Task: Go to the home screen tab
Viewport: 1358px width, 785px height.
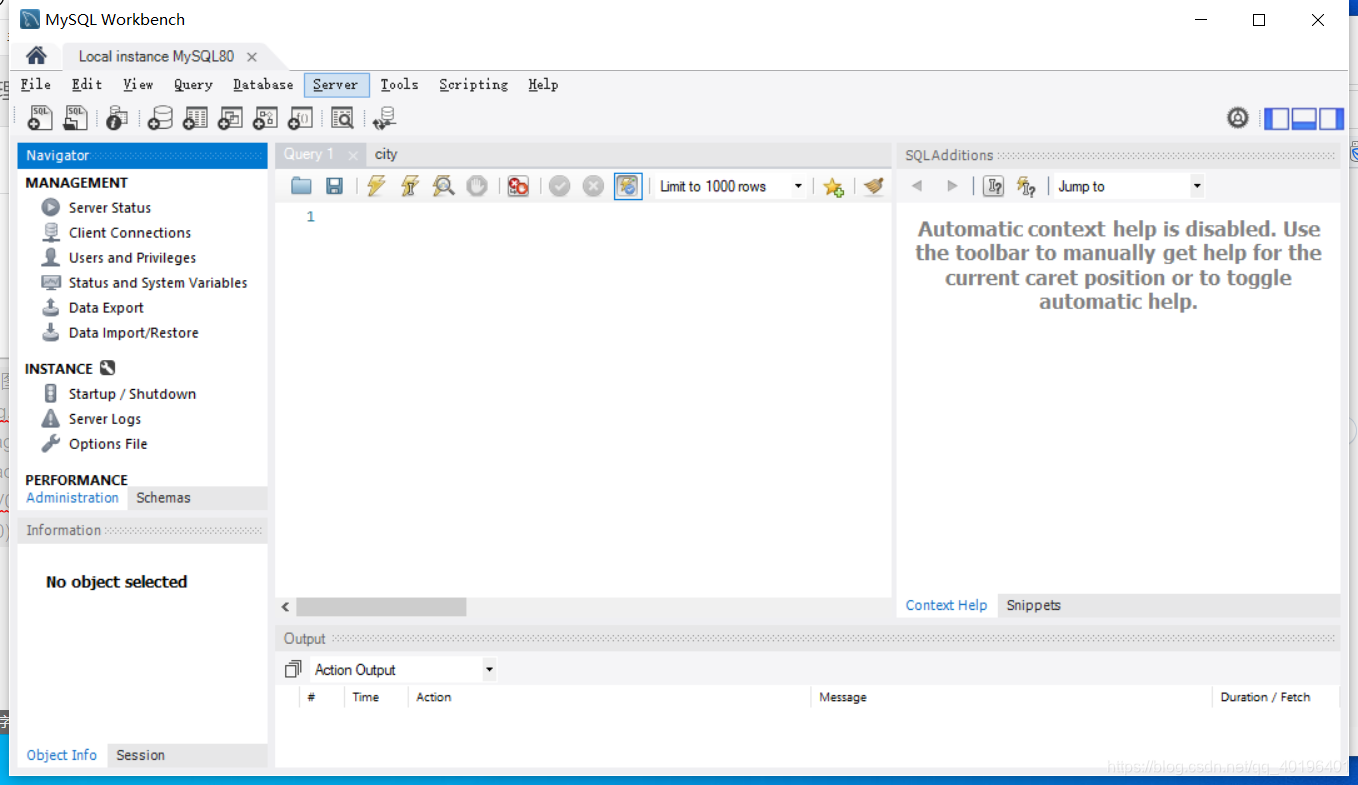Action: click(x=36, y=56)
